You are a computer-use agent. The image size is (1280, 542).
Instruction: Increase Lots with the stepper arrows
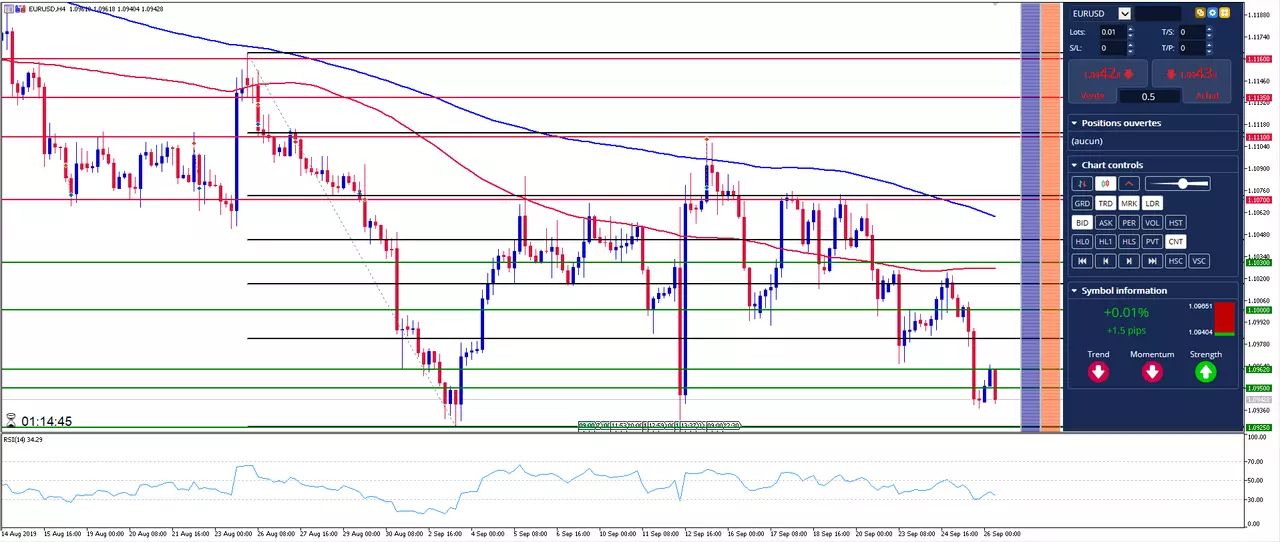point(1130,29)
